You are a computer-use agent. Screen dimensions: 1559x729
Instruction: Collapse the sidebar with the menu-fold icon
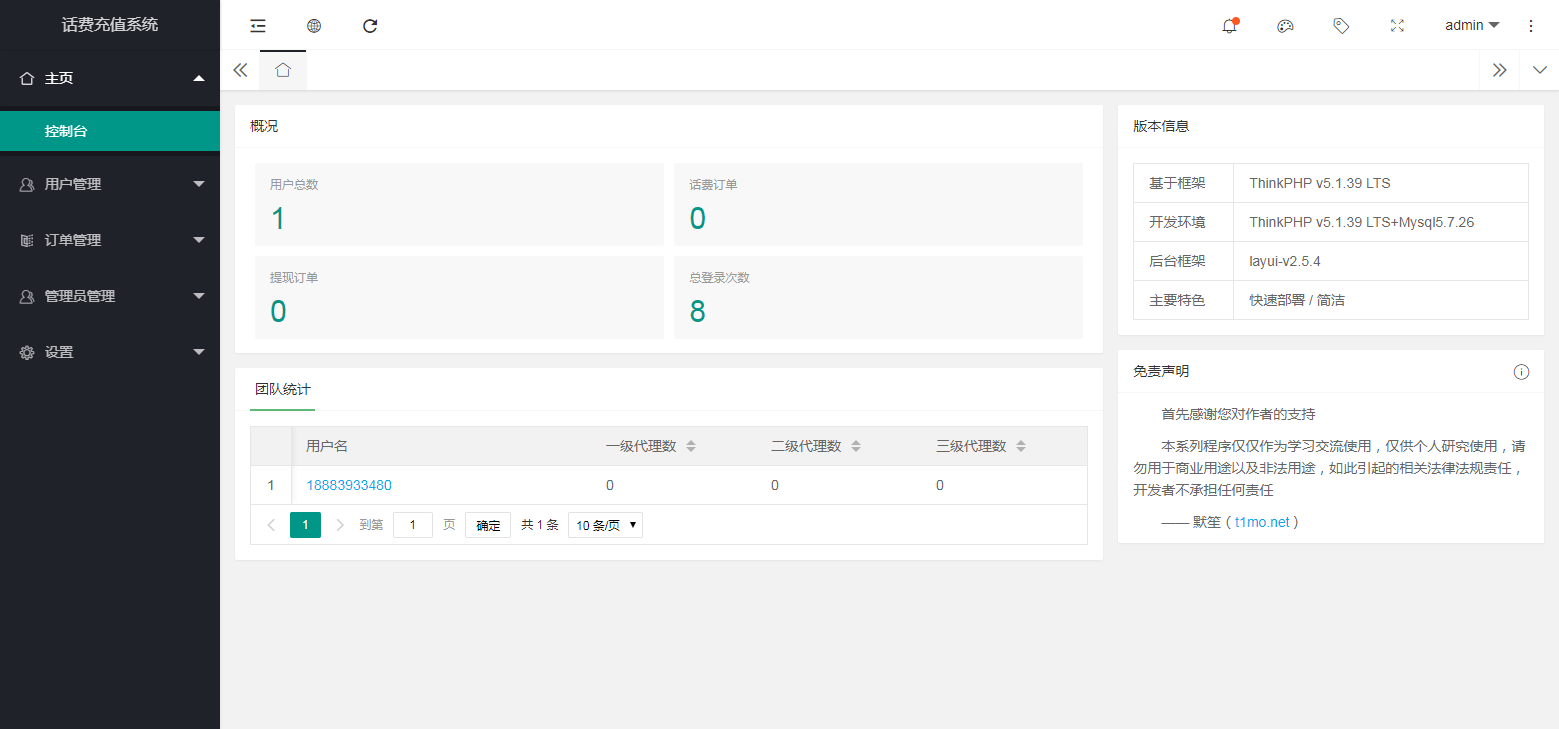pos(258,26)
